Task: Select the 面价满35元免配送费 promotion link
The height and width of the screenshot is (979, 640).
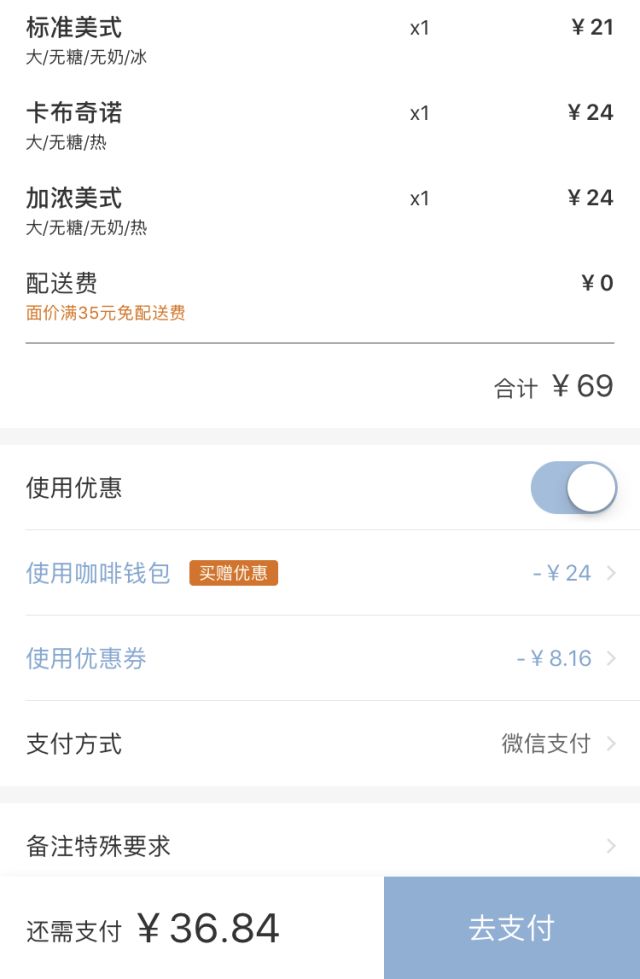Action: coord(100,312)
